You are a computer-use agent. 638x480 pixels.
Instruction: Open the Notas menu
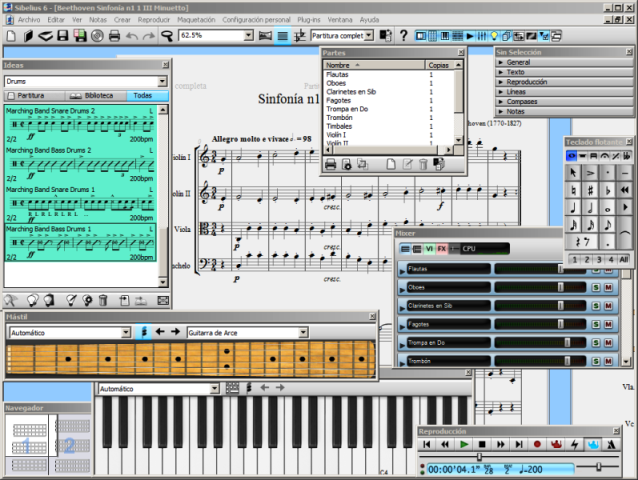coord(98,20)
